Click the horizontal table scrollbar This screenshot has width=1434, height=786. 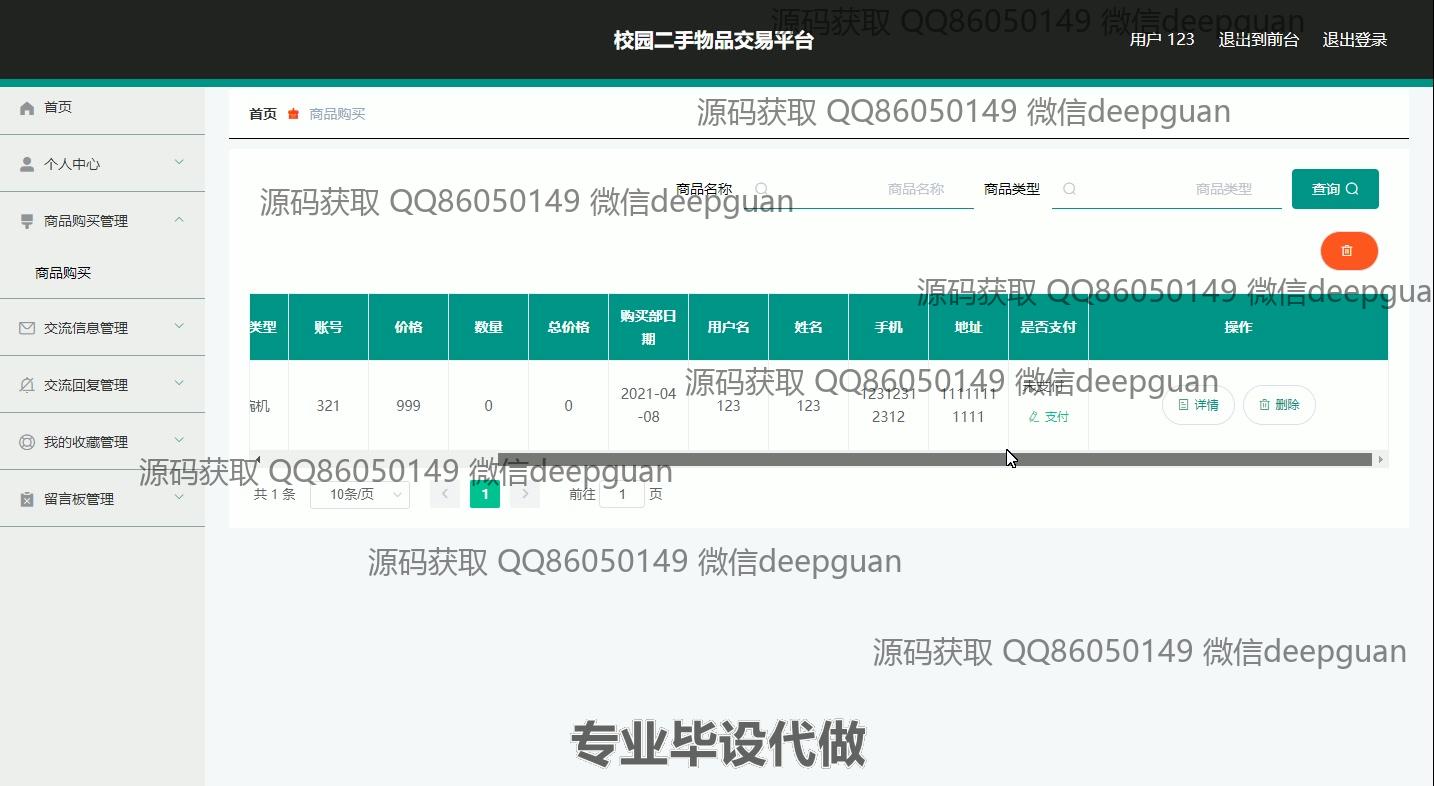click(x=934, y=460)
